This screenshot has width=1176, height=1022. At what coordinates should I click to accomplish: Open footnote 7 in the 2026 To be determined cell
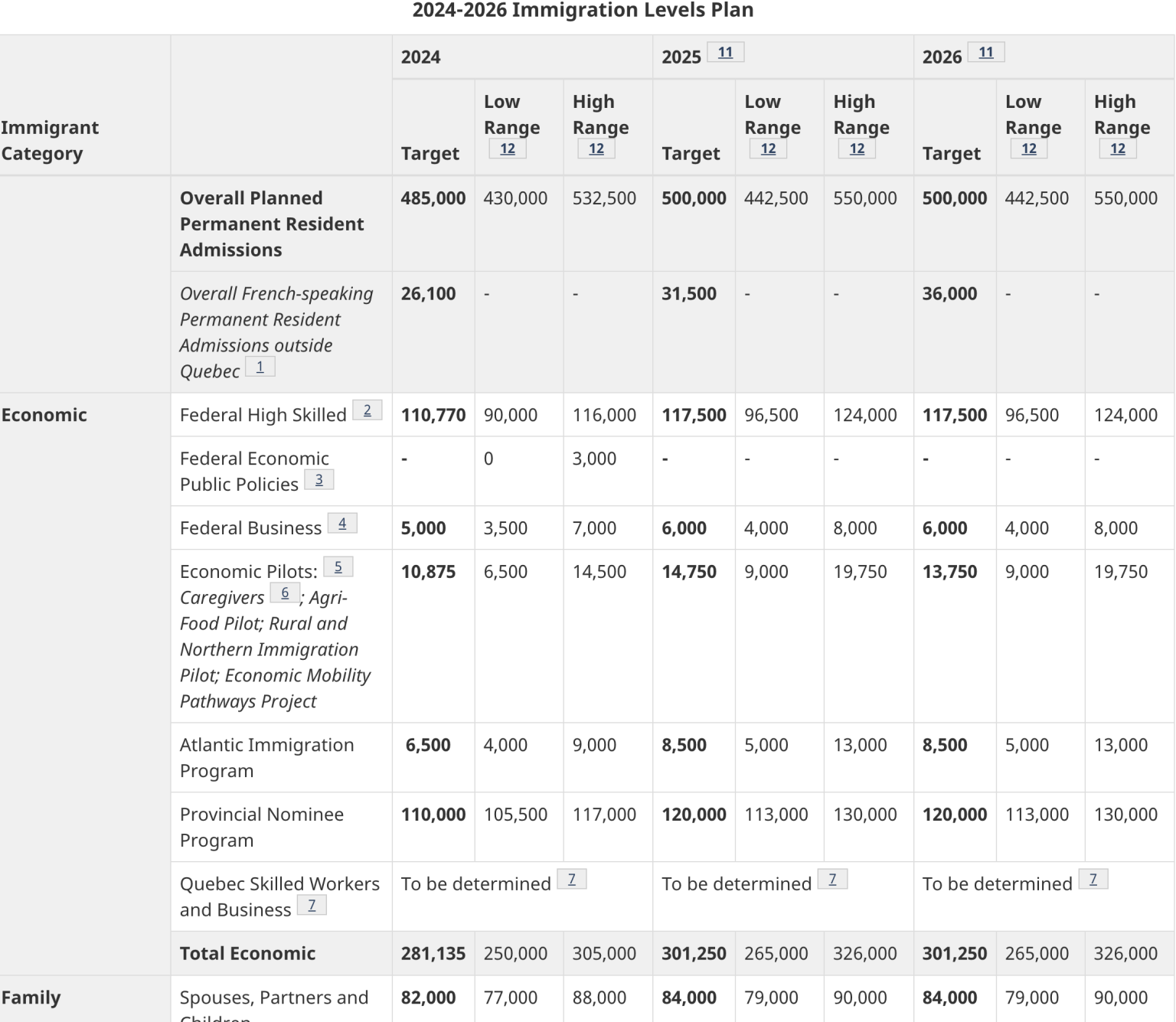[x=1095, y=878]
